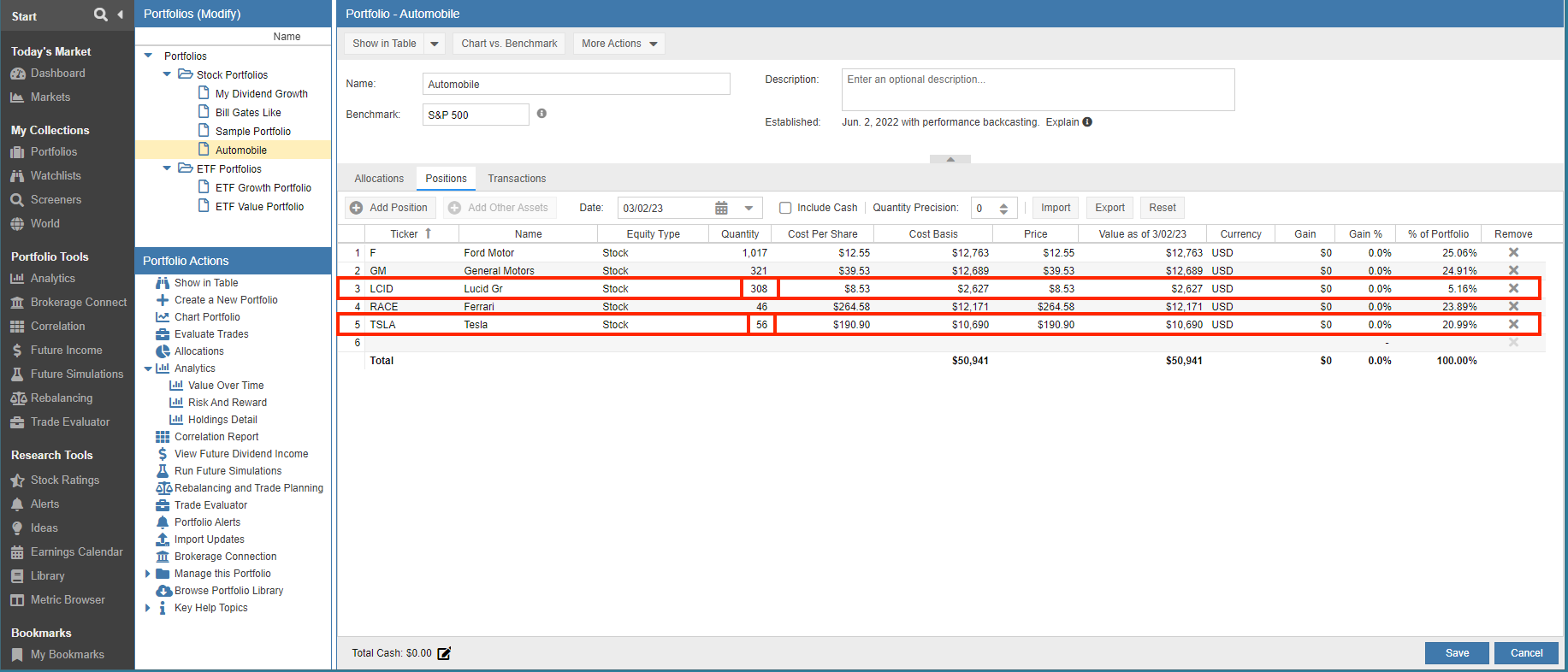Viewport: 1568px width, 672px height.
Task: Open the More Actions dropdown
Action: tap(619, 44)
